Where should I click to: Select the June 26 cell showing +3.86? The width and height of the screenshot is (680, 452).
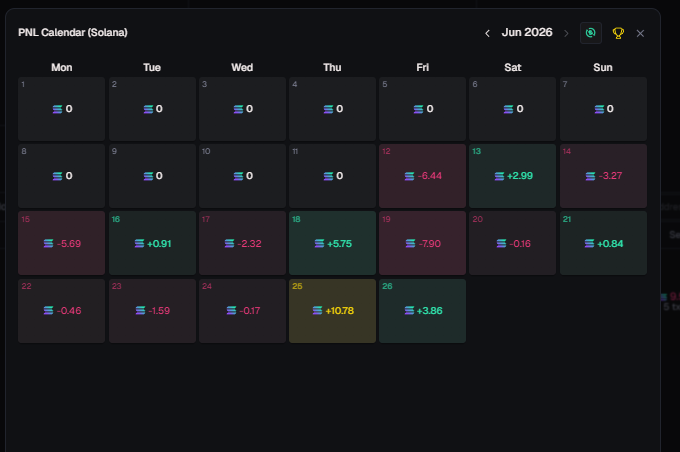(x=422, y=311)
